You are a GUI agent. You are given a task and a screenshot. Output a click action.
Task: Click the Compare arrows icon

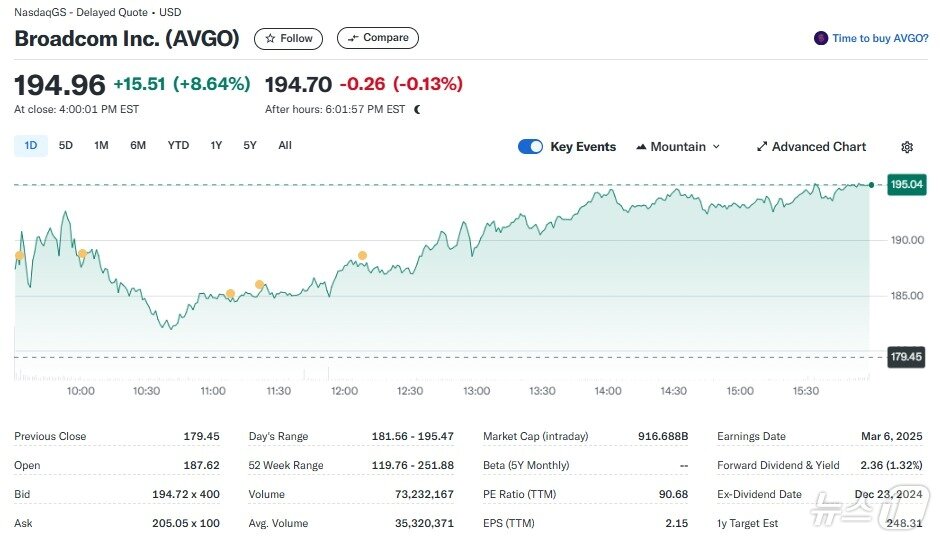pos(352,38)
